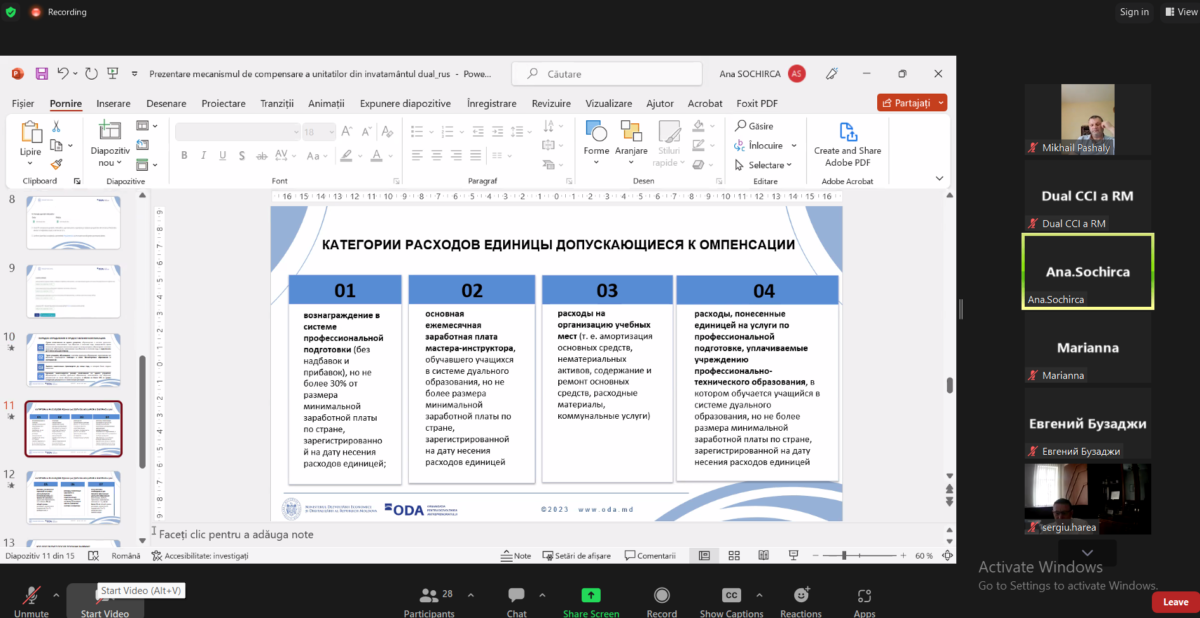Switch to the Tranziții tab
This screenshot has height=618, width=1200.
click(277, 103)
